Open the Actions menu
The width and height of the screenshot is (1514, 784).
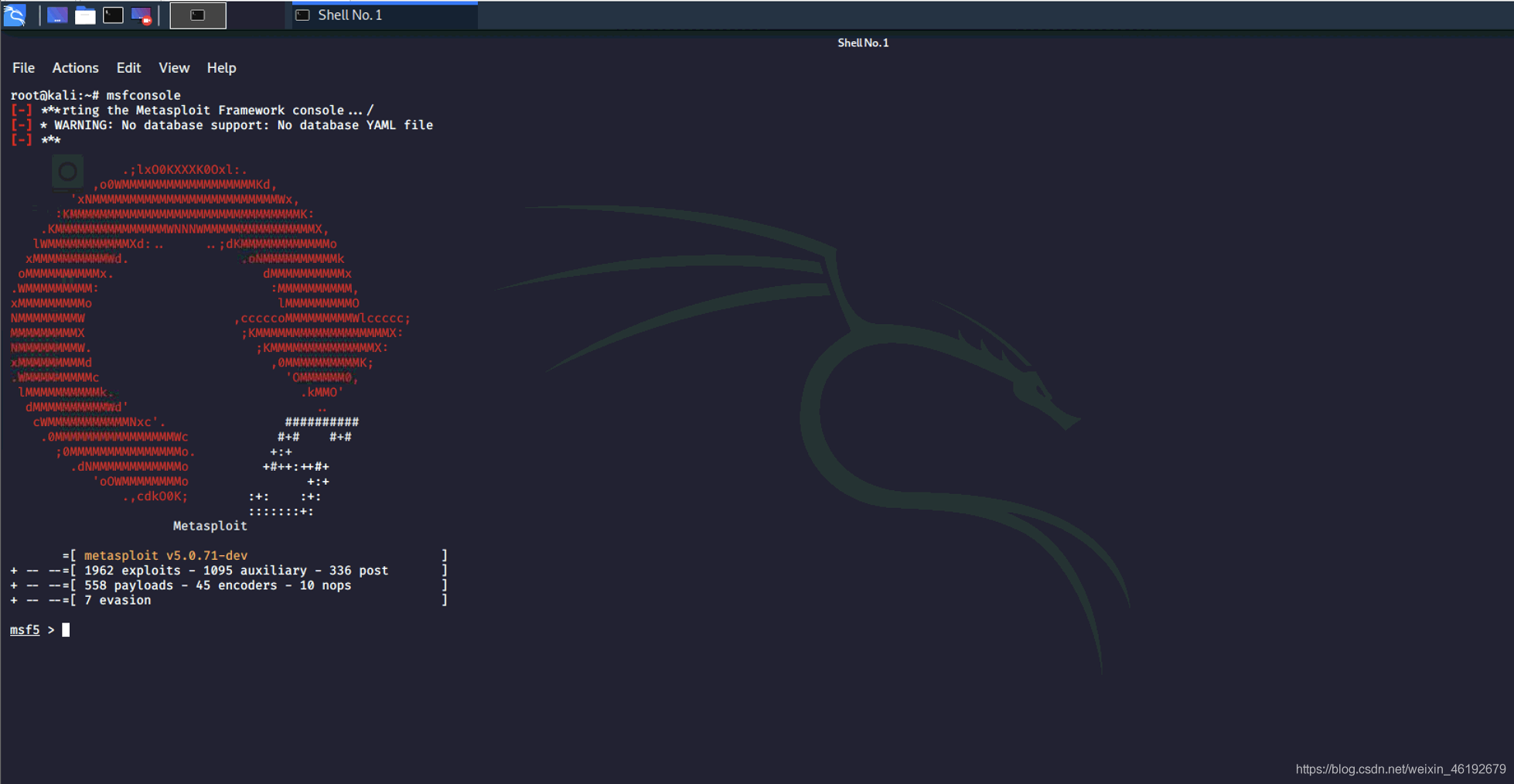point(75,68)
